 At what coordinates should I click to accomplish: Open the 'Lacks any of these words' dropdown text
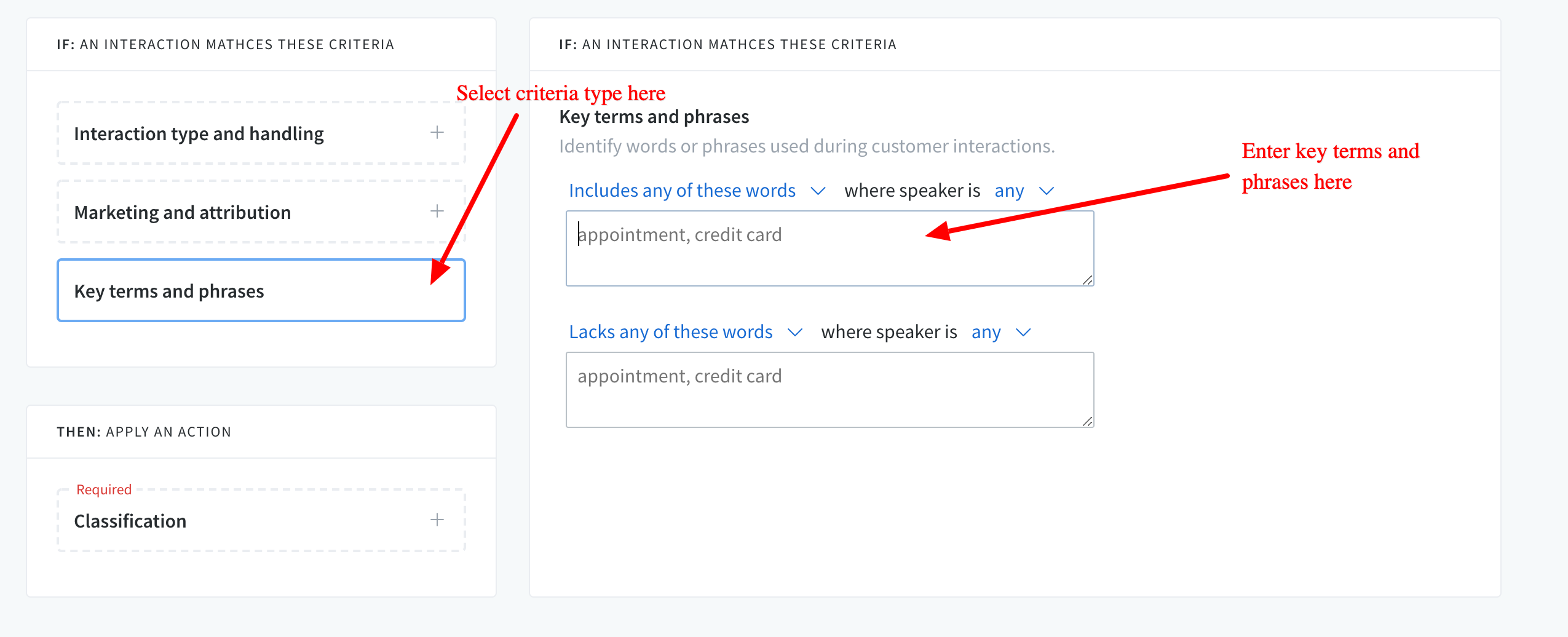pos(670,332)
